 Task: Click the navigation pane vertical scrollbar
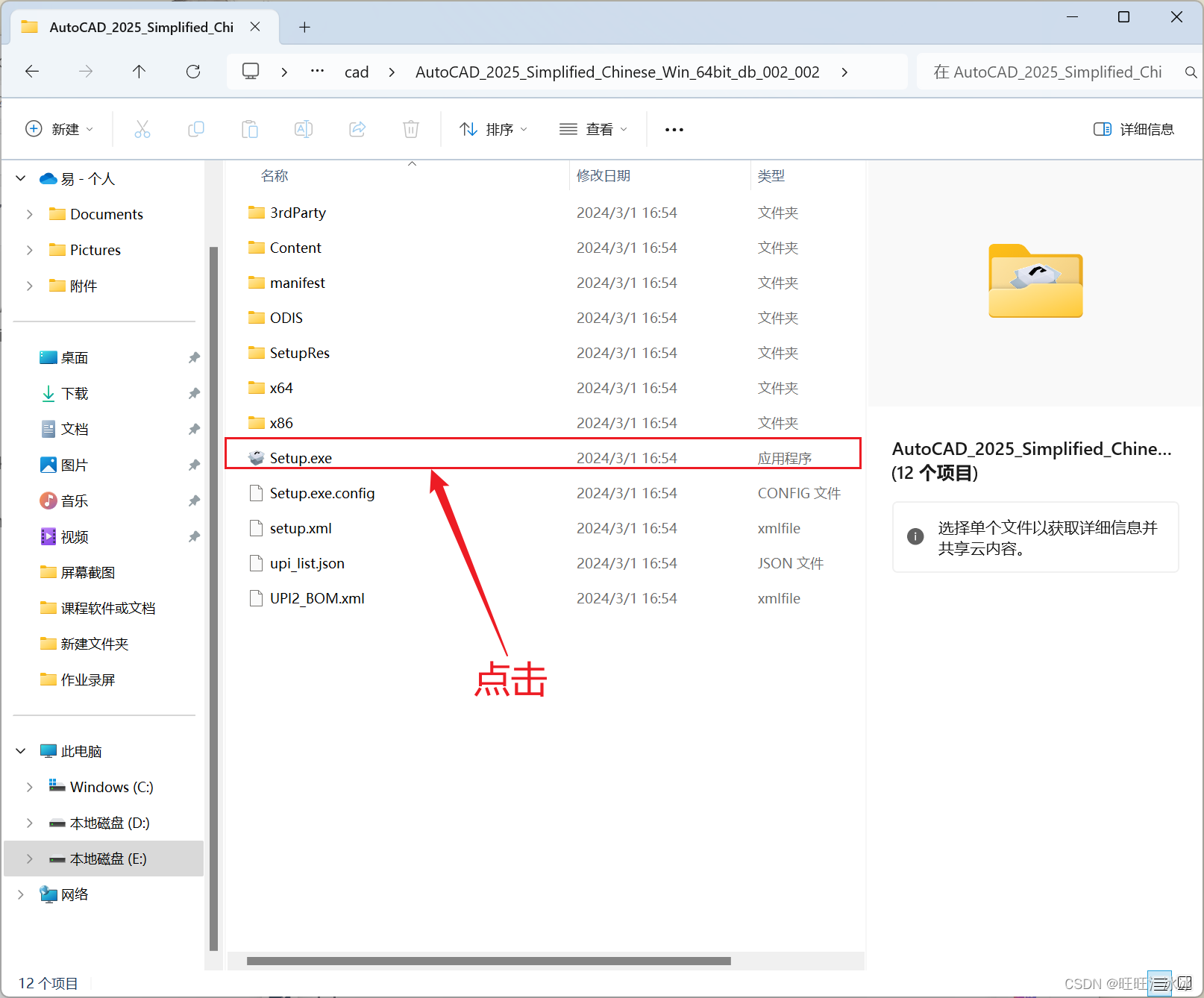(x=214, y=598)
